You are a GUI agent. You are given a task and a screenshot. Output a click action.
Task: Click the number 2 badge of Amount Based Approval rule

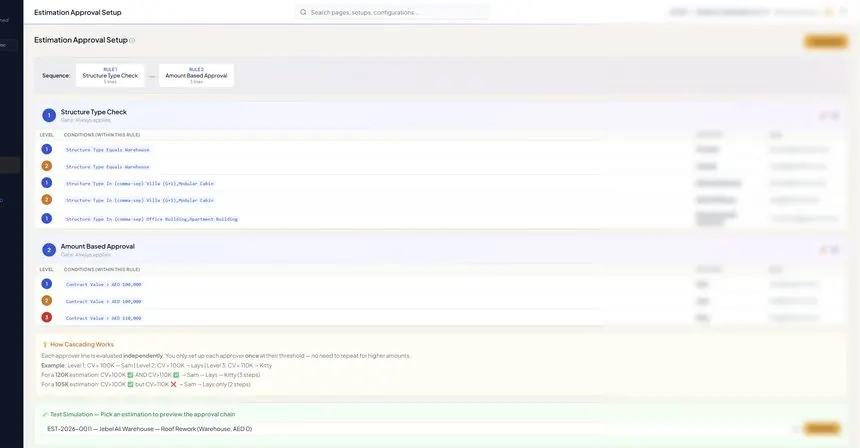coord(49,250)
